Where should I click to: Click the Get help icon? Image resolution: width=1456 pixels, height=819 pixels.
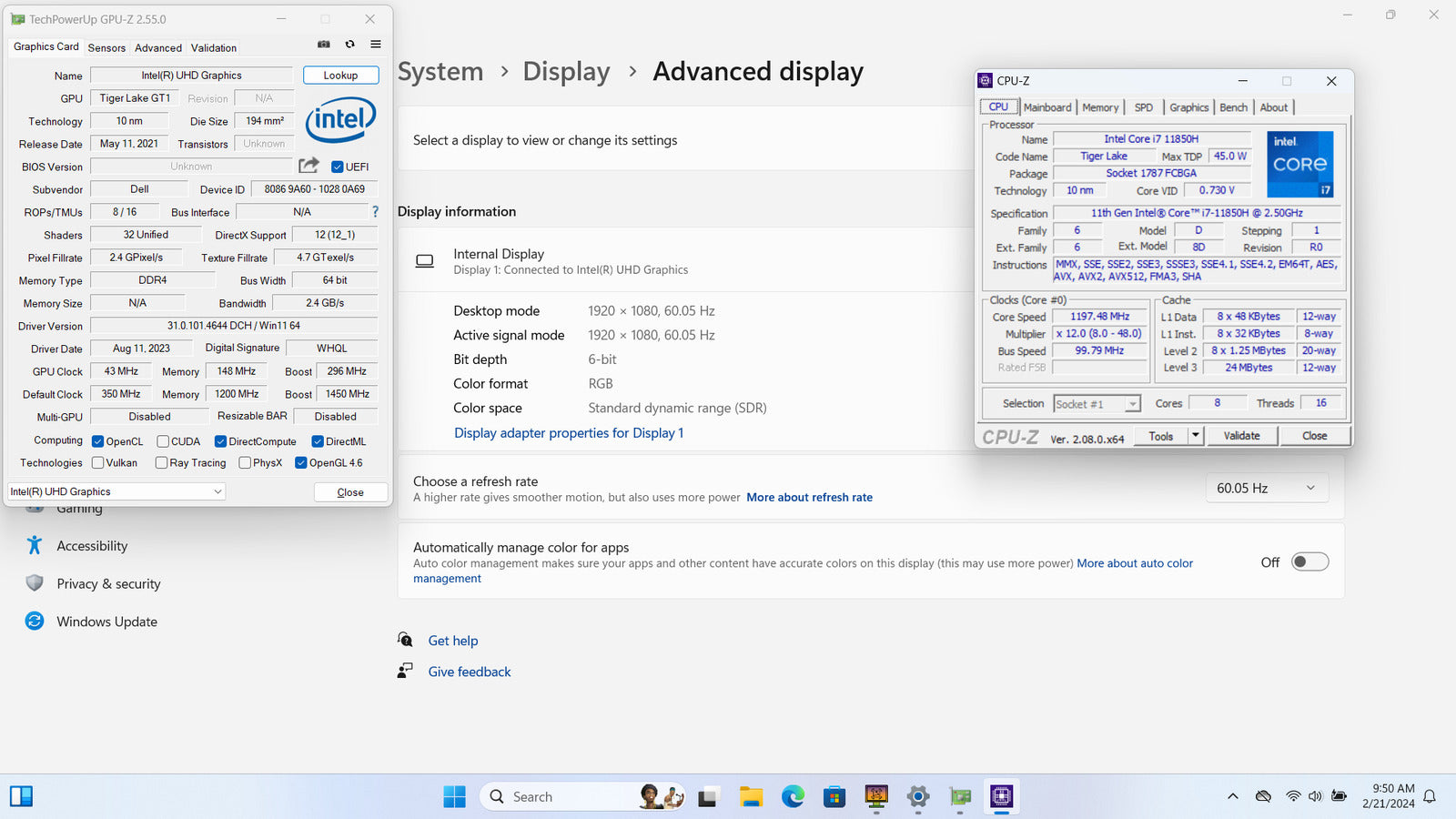[x=405, y=640]
